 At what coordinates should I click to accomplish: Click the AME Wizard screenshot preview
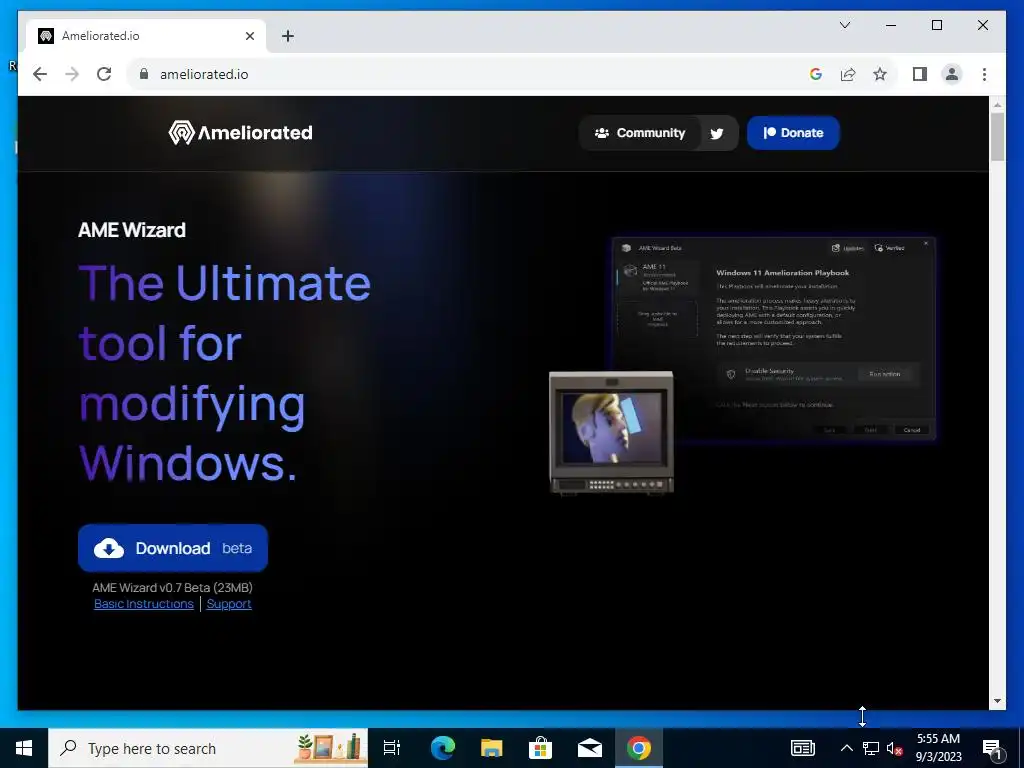point(774,340)
